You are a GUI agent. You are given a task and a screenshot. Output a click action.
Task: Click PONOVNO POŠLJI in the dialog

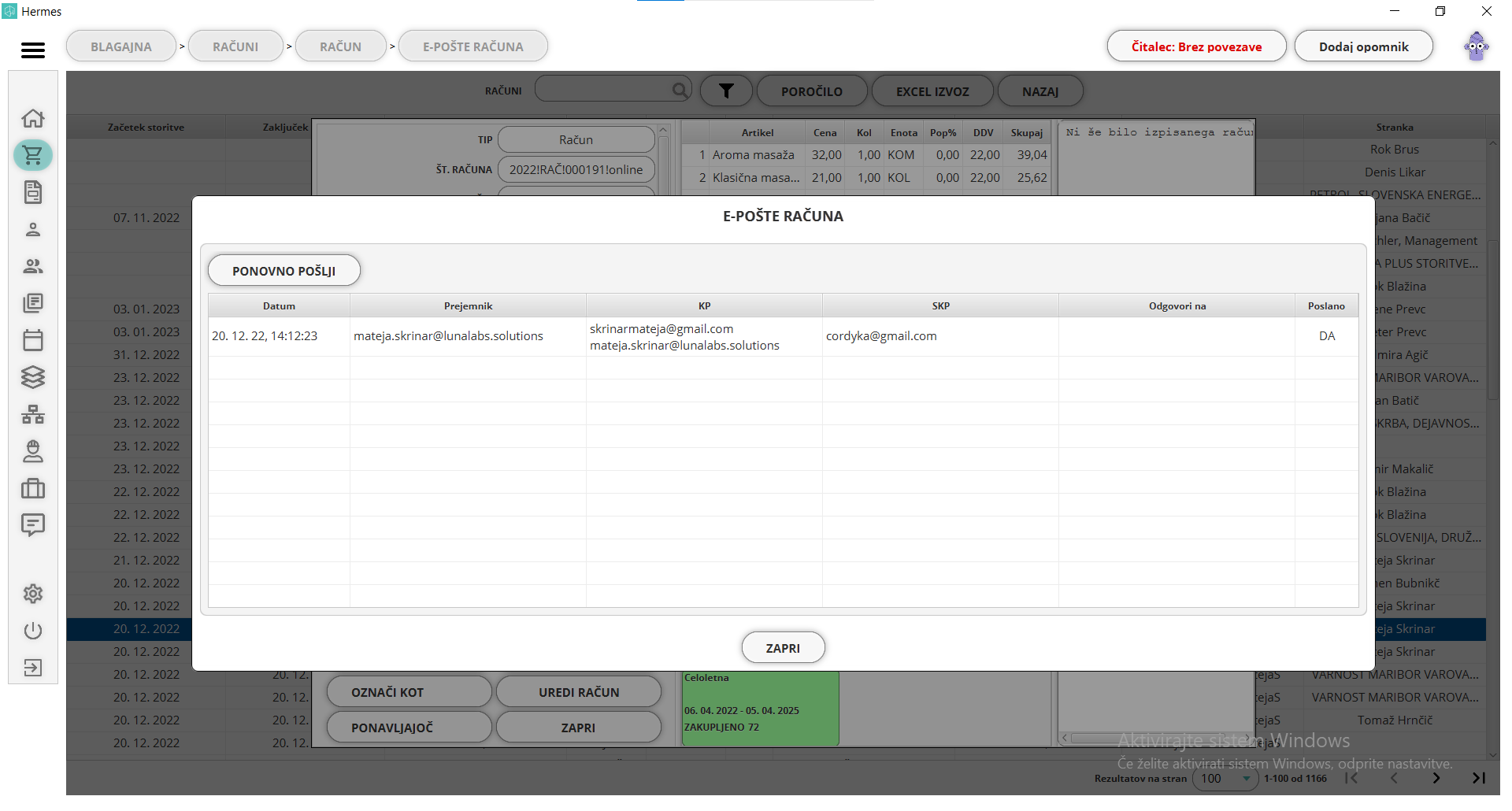[284, 270]
